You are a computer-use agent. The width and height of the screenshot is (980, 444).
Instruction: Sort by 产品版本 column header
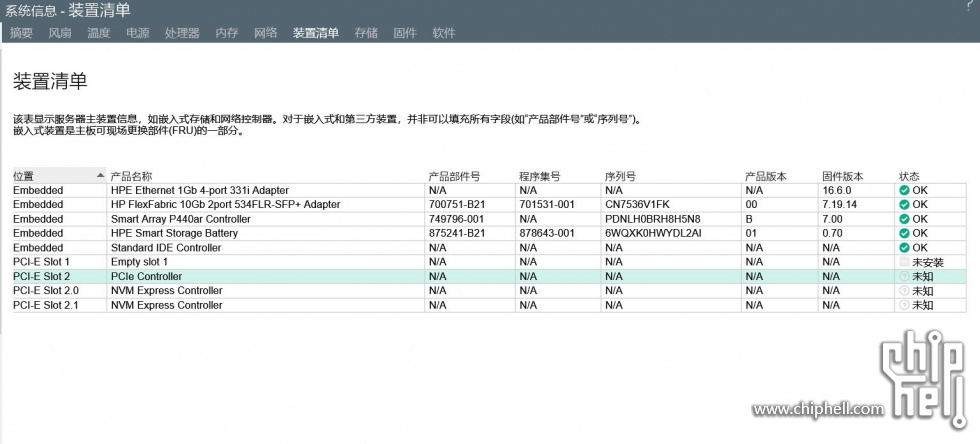766,176
